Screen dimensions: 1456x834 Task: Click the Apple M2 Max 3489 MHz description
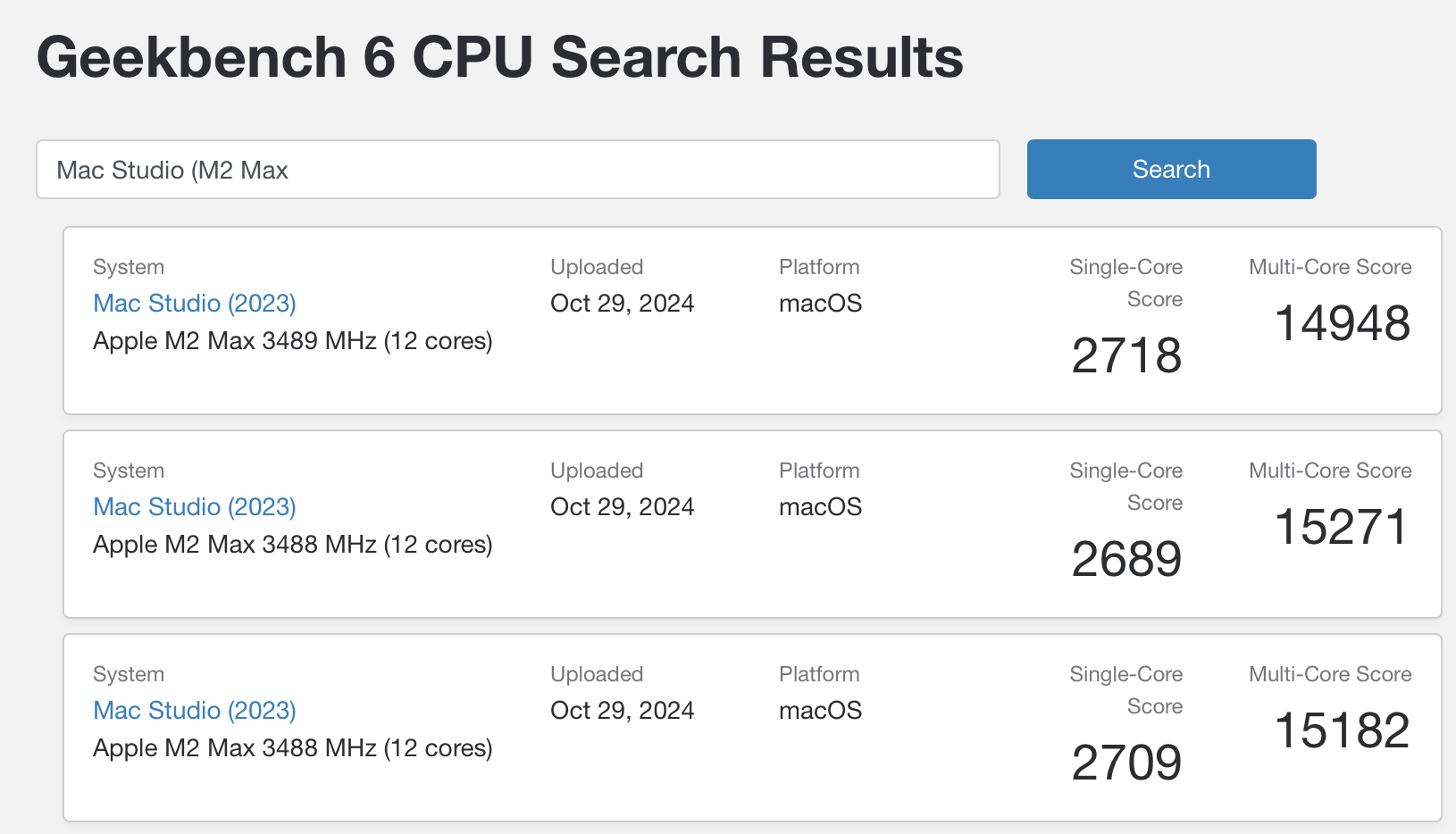tap(292, 340)
